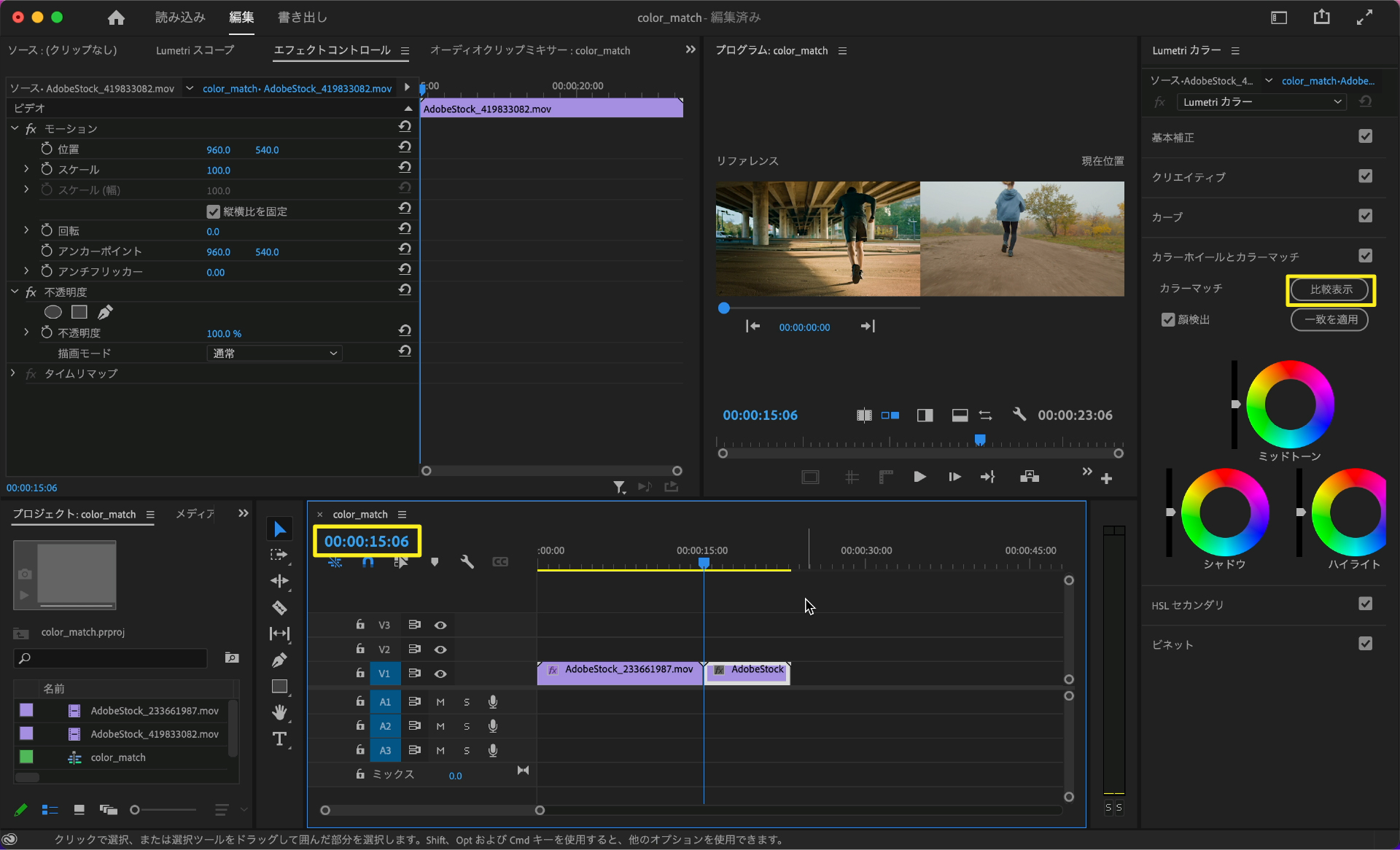Click the Home icon in header
This screenshot has height=850, width=1400.
click(x=116, y=17)
